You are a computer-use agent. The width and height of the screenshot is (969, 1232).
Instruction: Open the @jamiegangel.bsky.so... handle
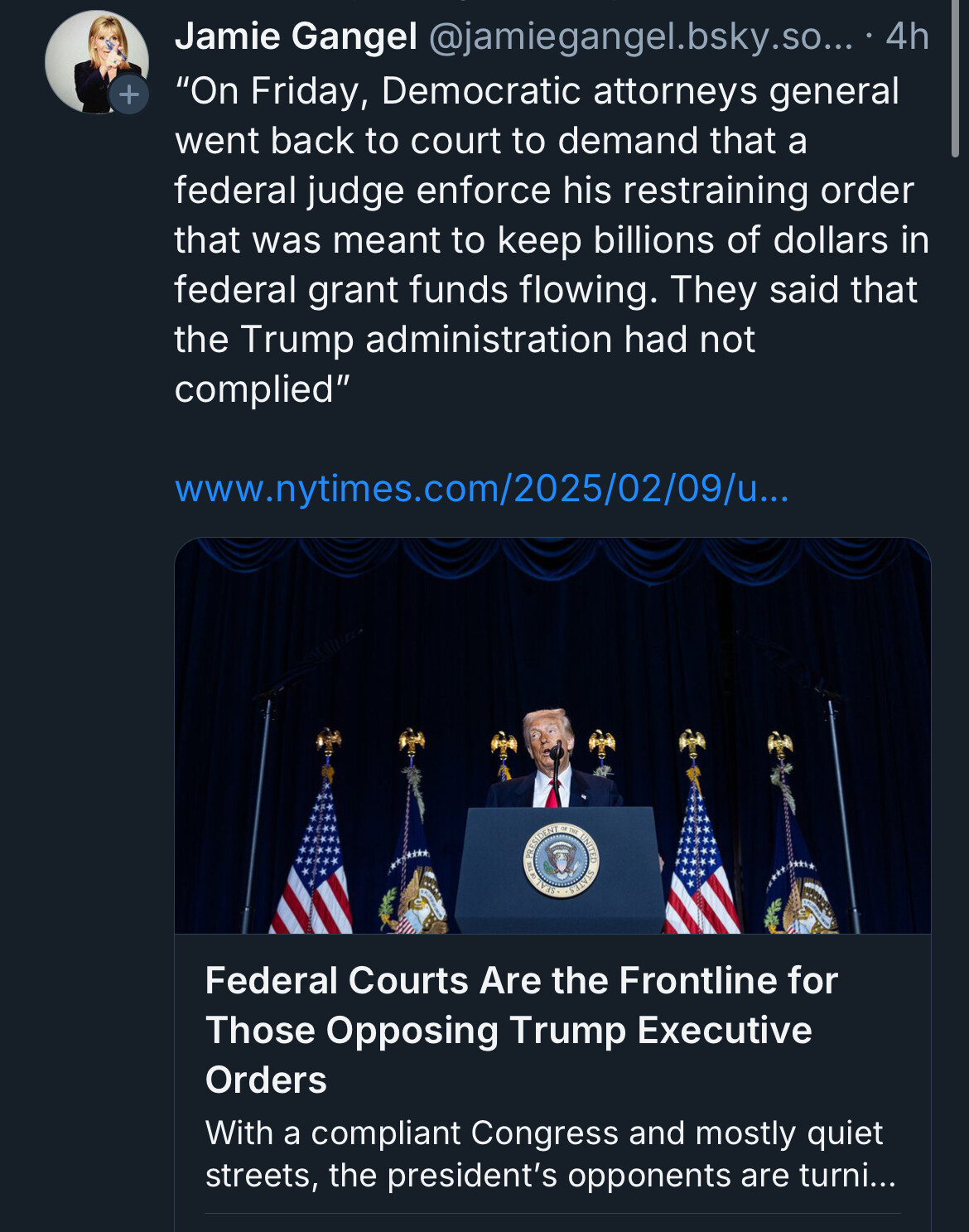tap(639, 36)
